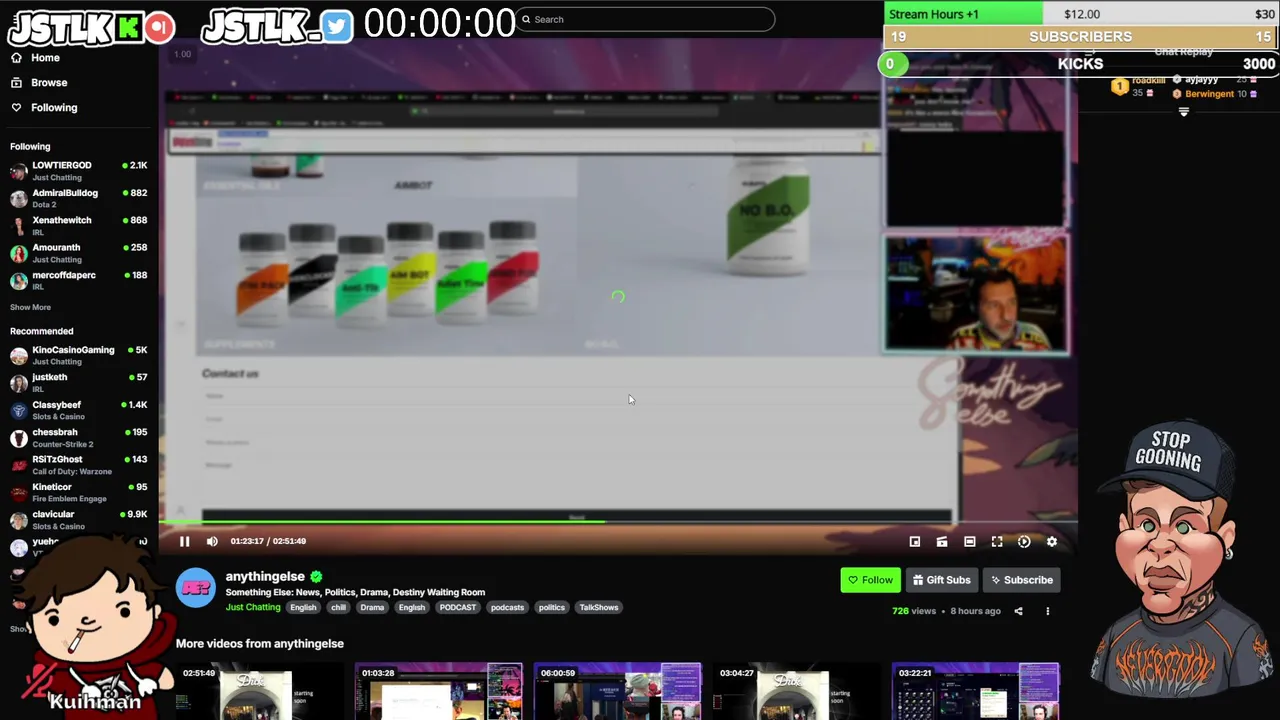Open LOWTIERGOD channel
Screen dimensions: 1280x720
[x=78, y=171]
